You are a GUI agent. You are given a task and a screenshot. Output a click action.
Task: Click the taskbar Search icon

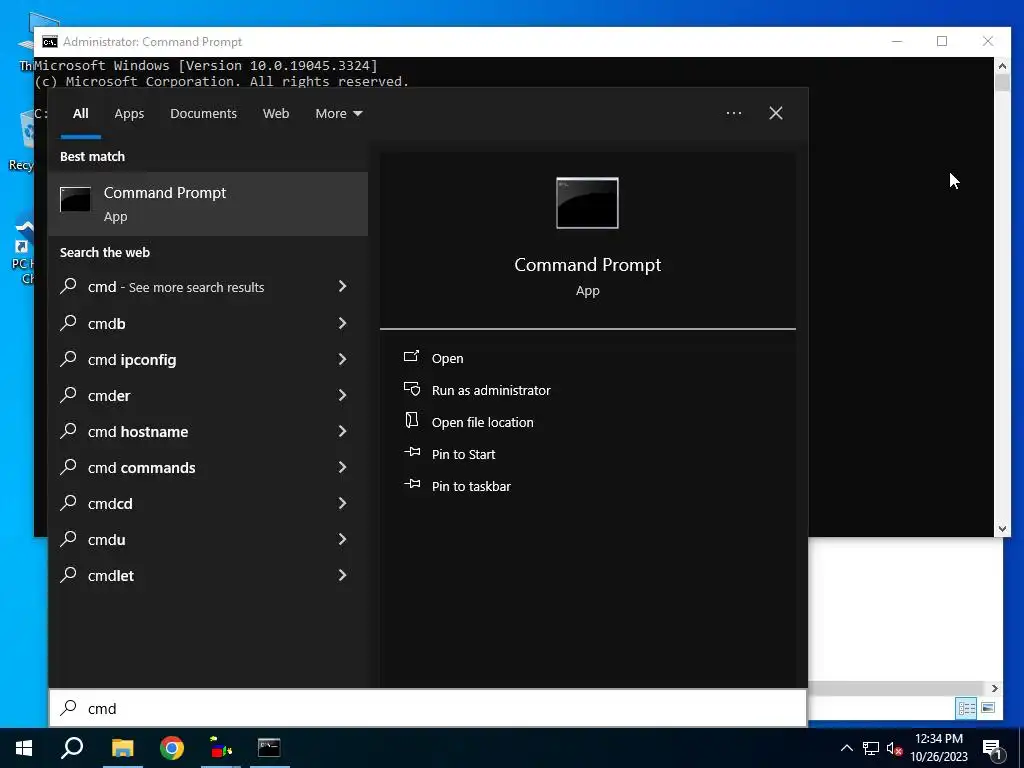[x=72, y=748]
